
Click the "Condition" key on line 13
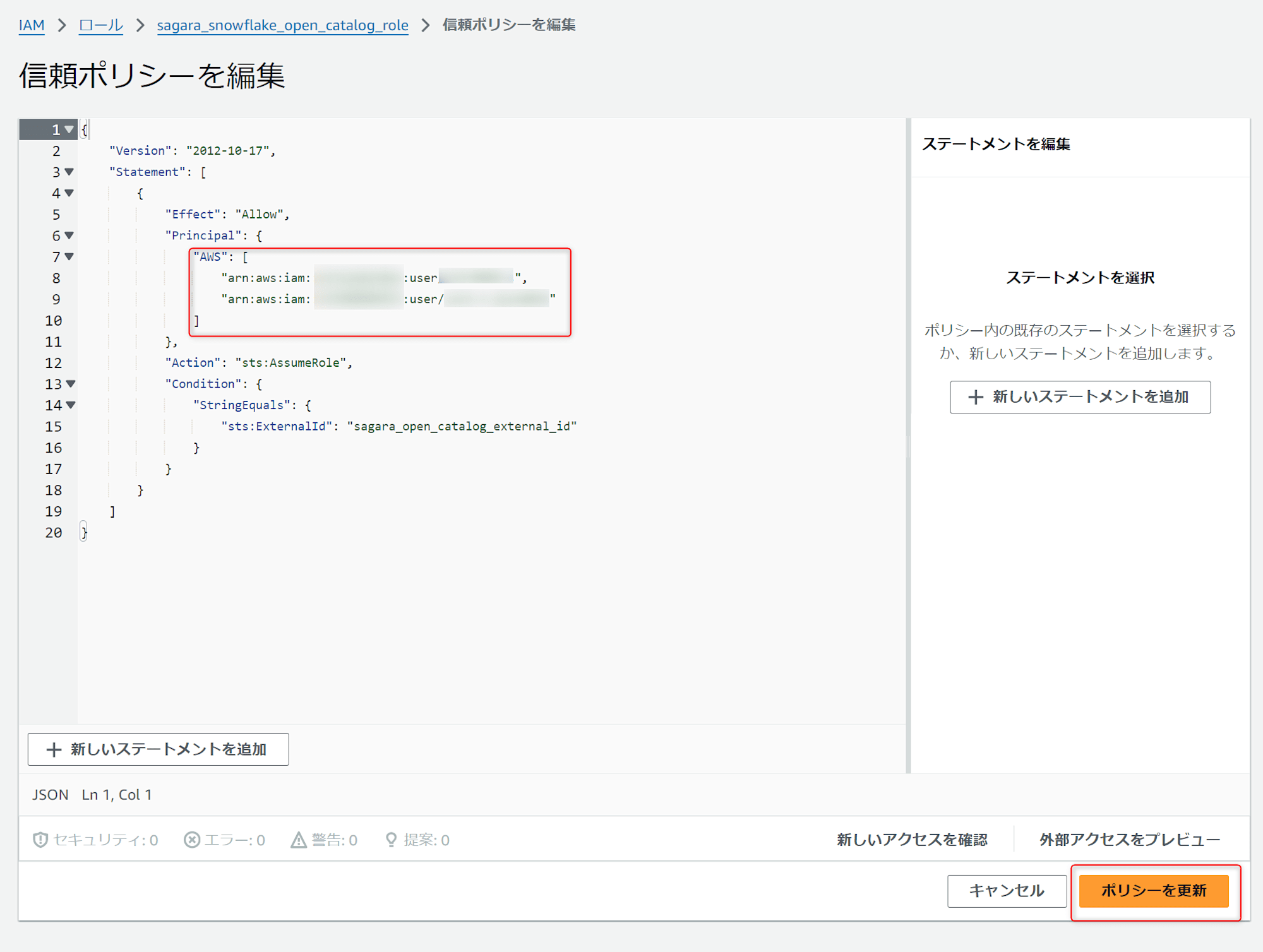[203, 384]
